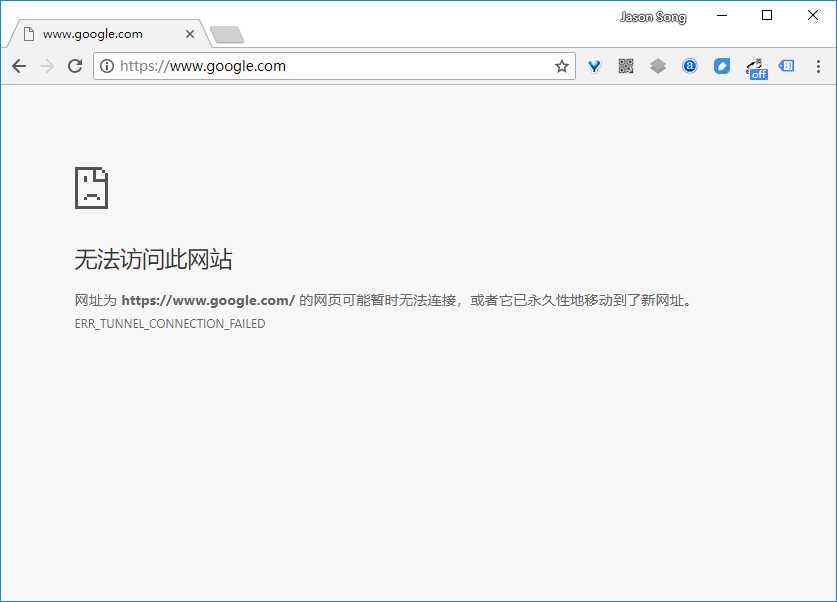Maximize the browser window
This screenshot has width=837, height=602.
point(767,15)
